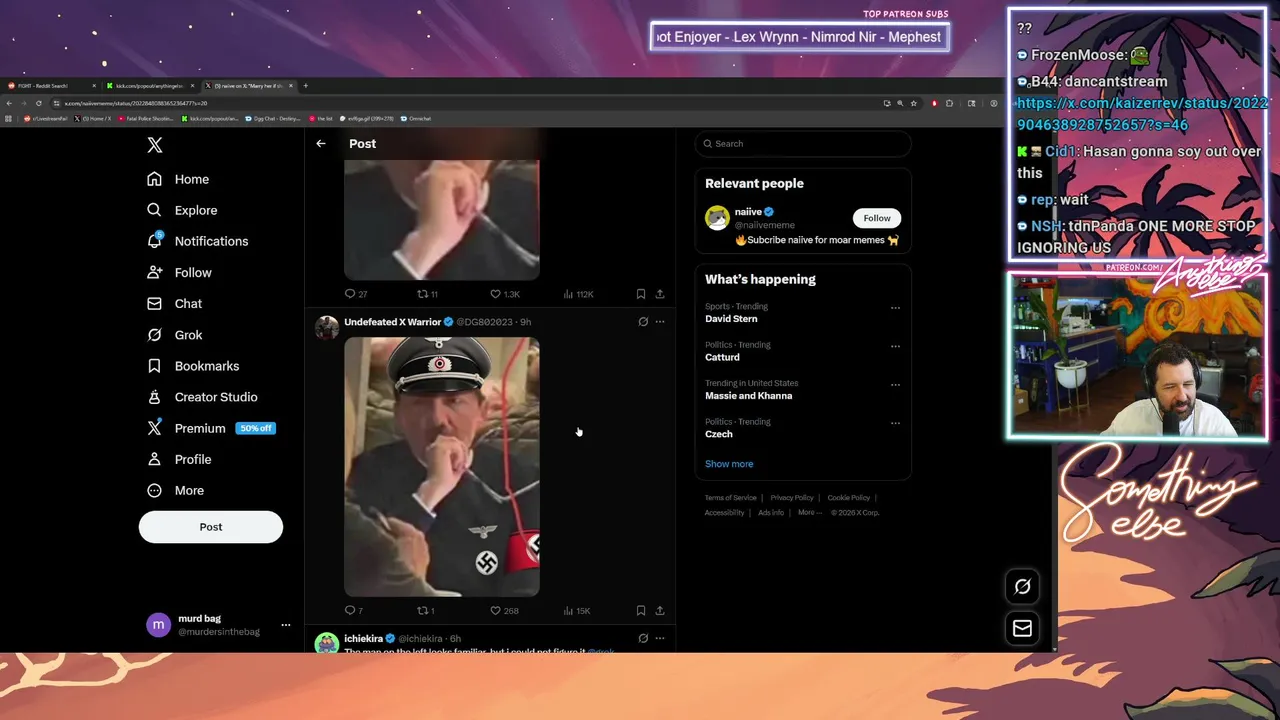
Task: Open more options on Undefeated X Warrior post
Action: (x=660, y=322)
